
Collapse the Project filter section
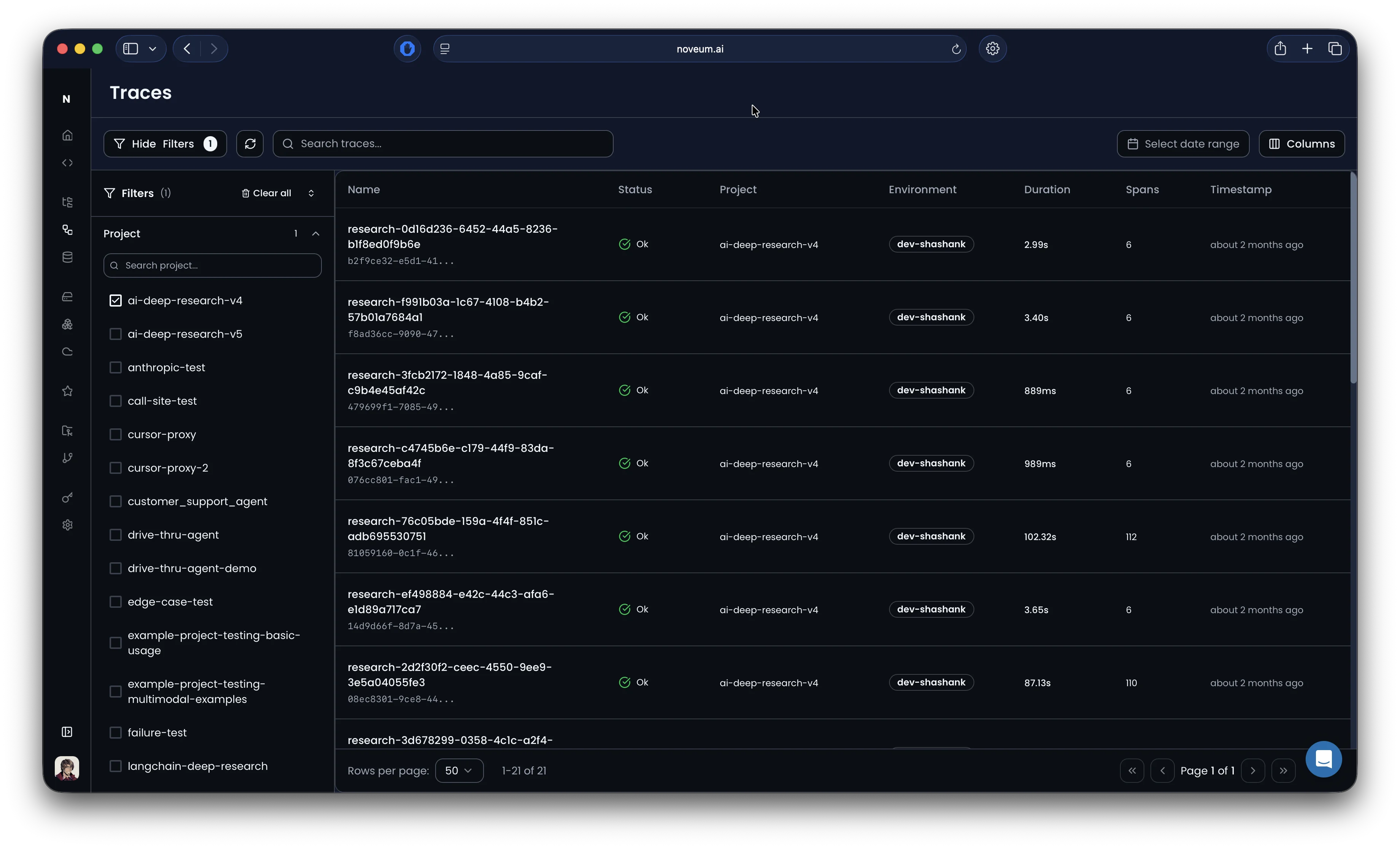(316, 234)
